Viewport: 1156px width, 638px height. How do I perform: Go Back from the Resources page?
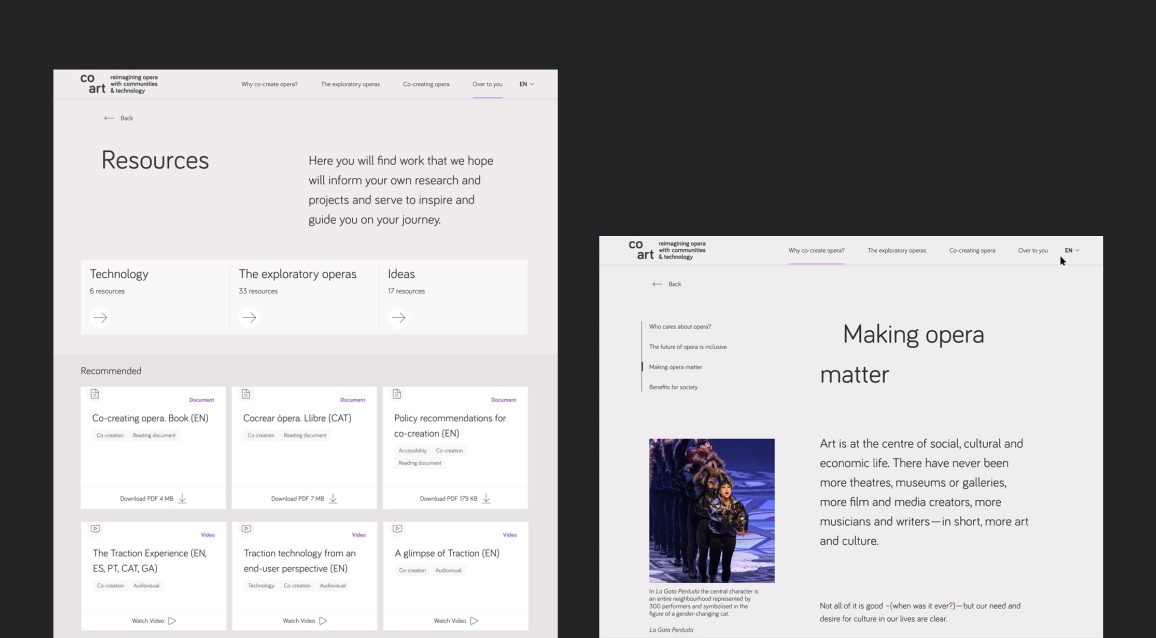(x=118, y=118)
